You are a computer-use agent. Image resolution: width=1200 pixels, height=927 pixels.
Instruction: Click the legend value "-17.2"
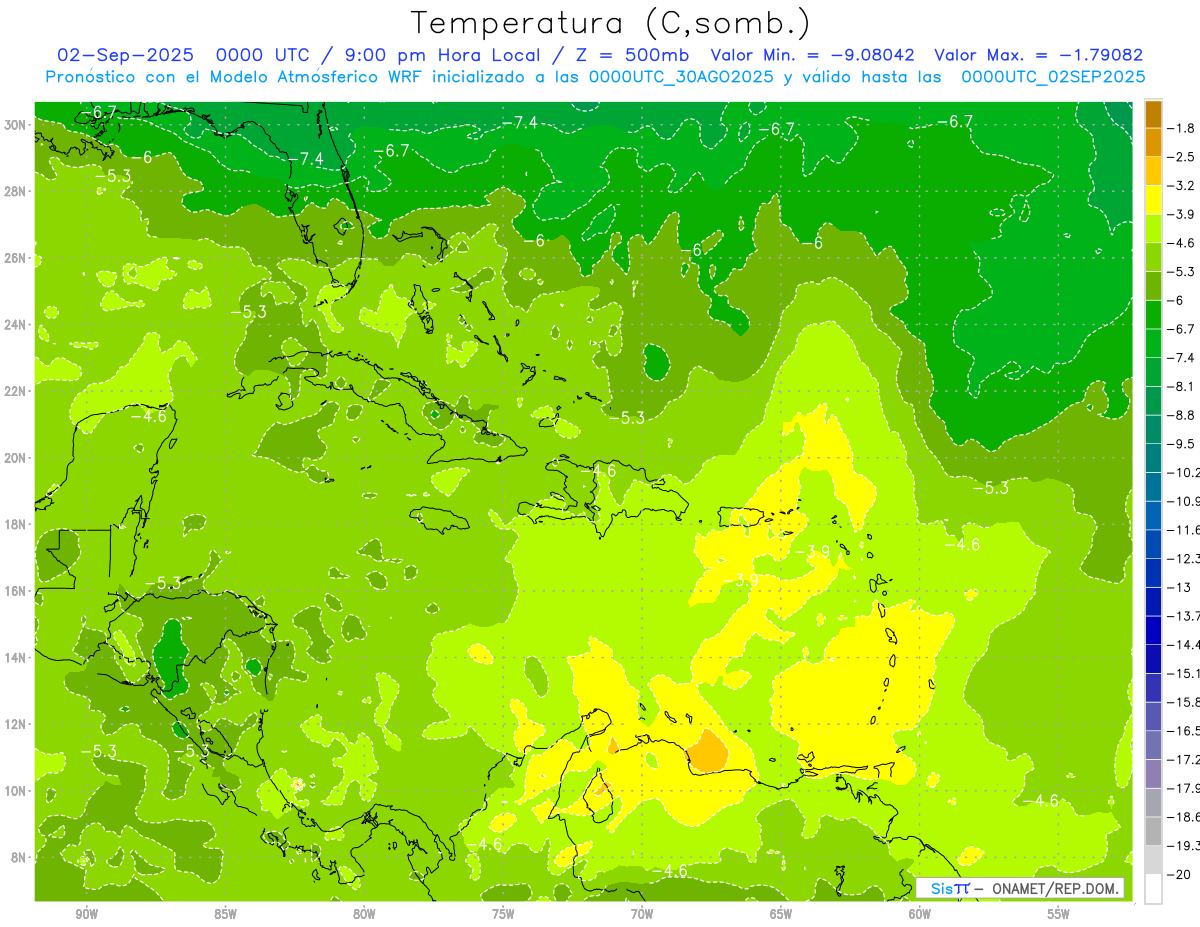tap(1184, 760)
